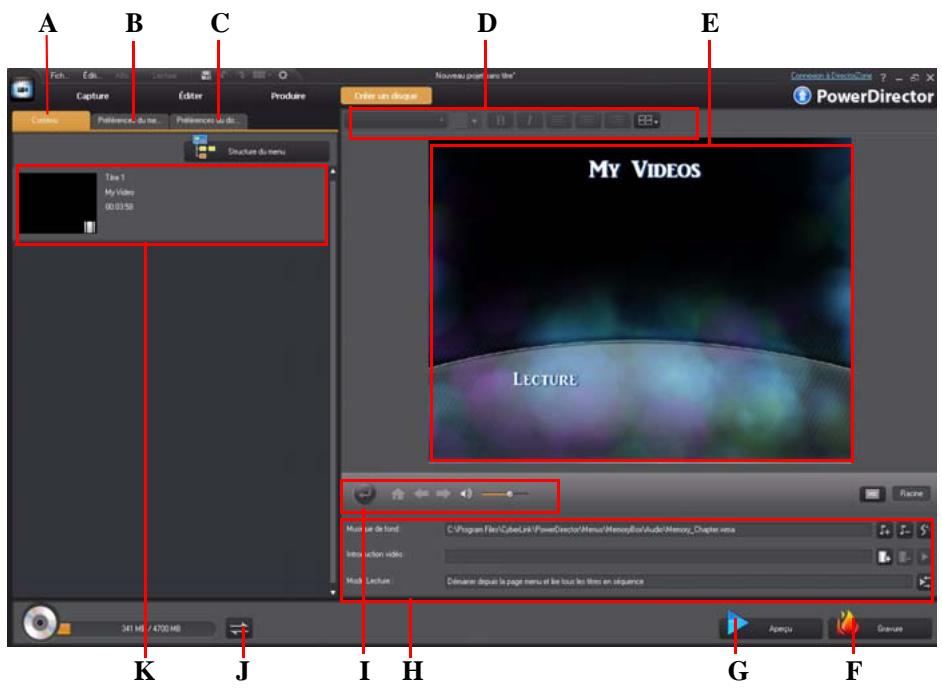Align menu text center

587,121
